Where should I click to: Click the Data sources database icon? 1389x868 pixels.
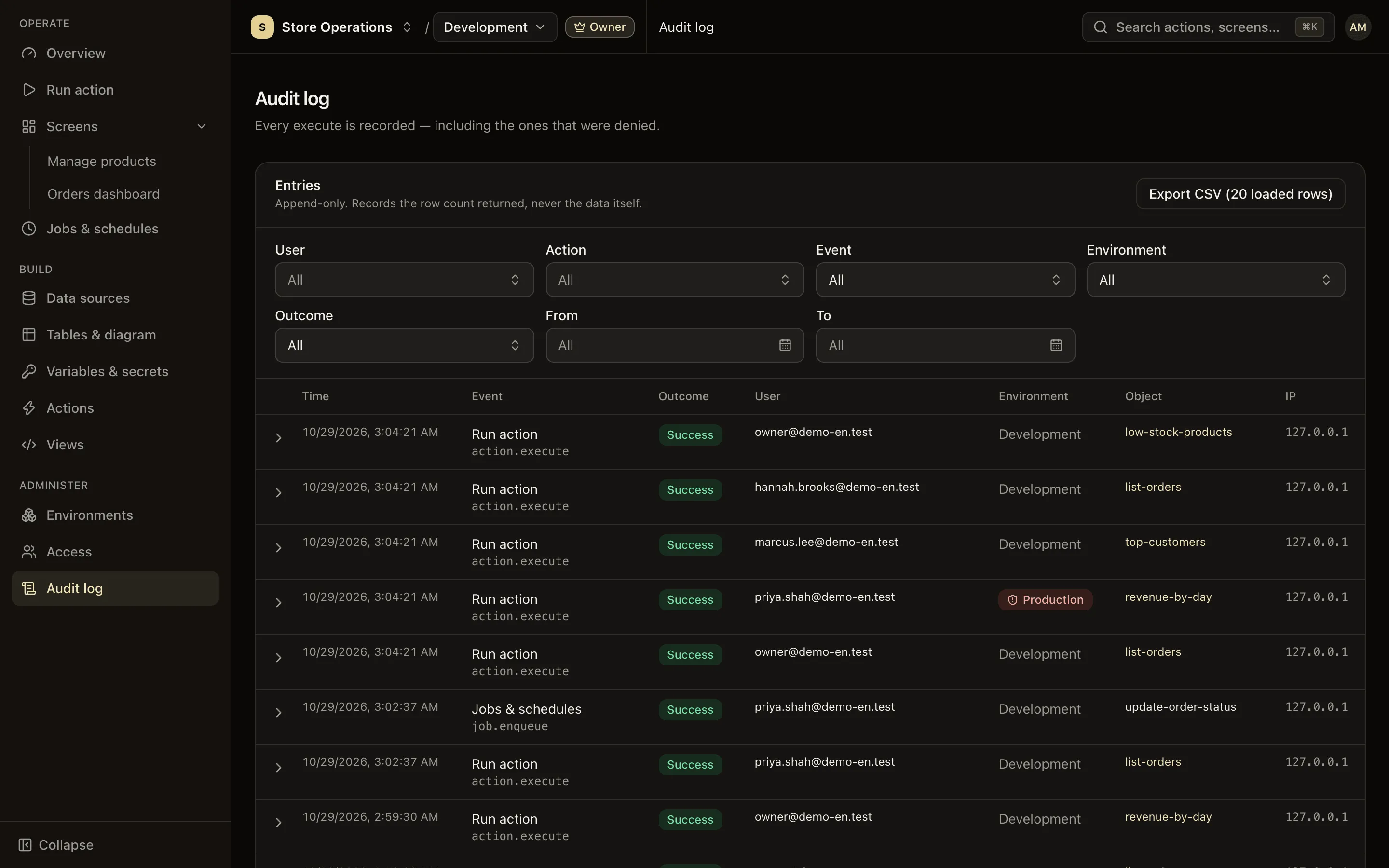click(29, 298)
